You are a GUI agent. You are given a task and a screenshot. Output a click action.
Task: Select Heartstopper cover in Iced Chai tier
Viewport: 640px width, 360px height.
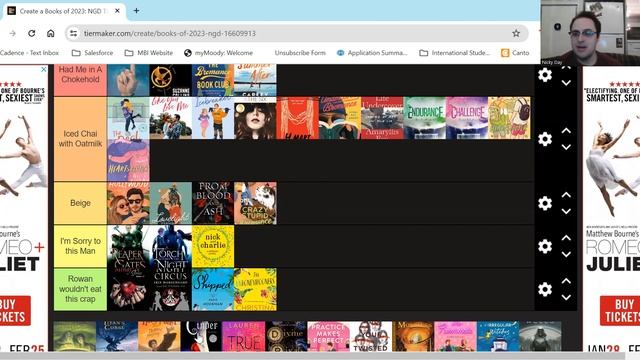coord(128,160)
